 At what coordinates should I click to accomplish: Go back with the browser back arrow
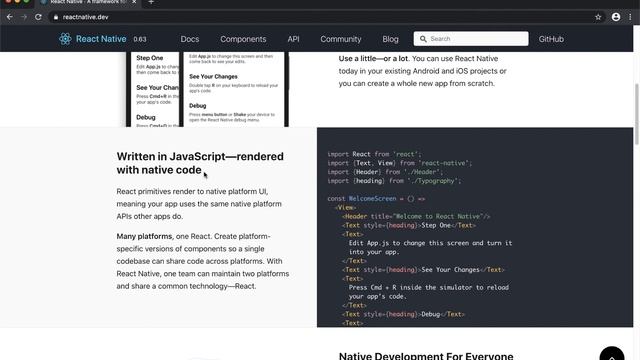pyautogui.click(x=10, y=17)
